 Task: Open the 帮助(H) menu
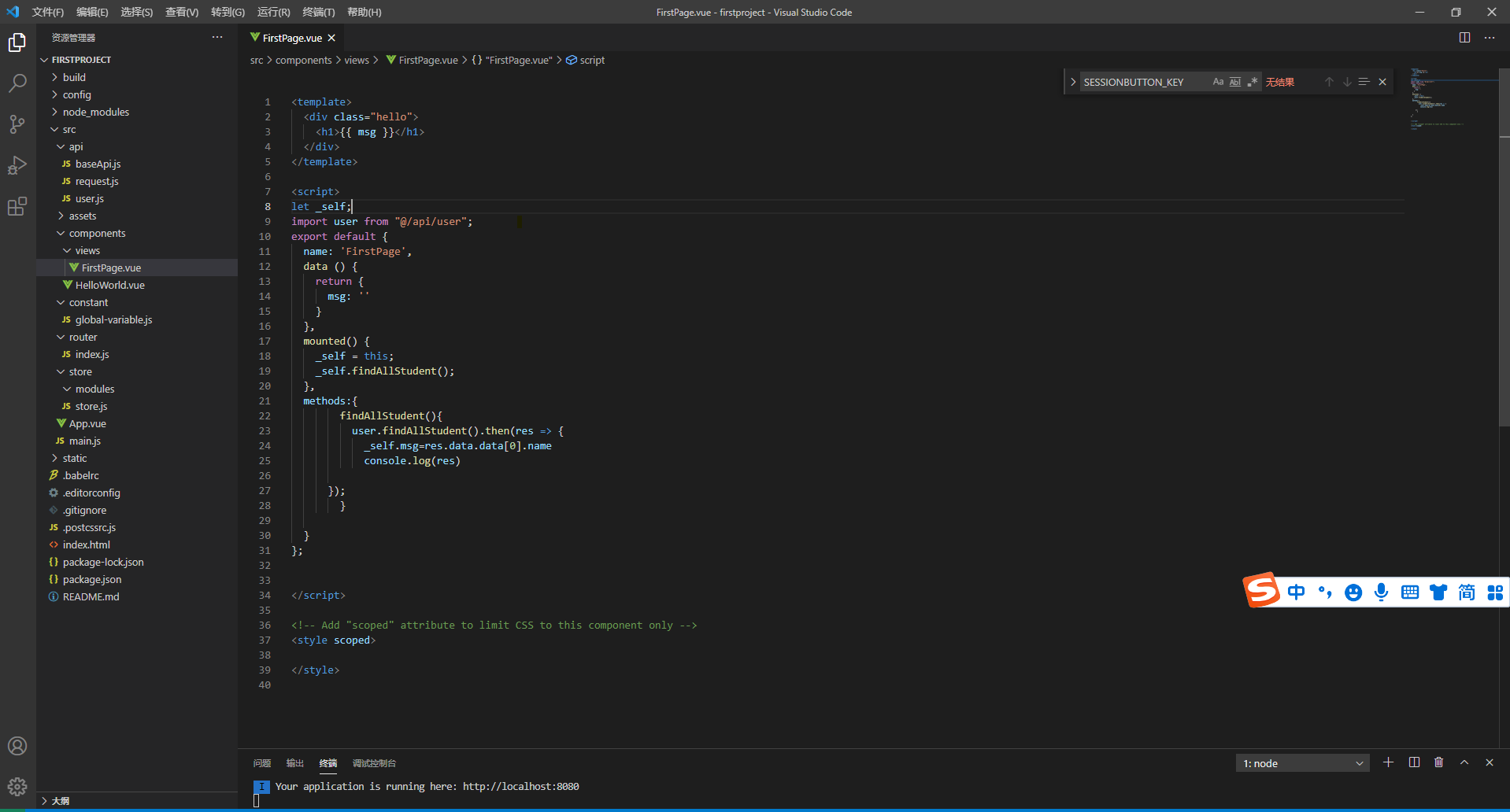pyautogui.click(x=365, y=12)
